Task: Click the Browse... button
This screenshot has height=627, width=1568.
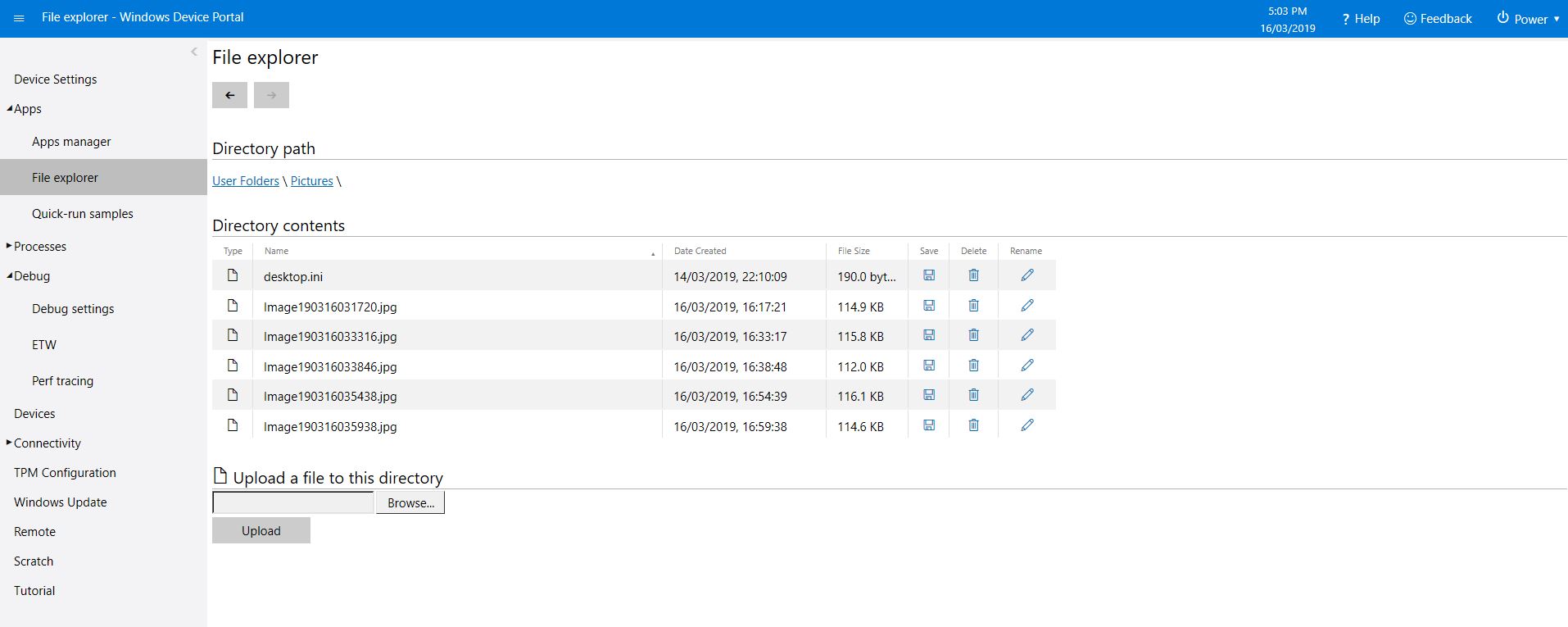Action: tap(410, 503)
